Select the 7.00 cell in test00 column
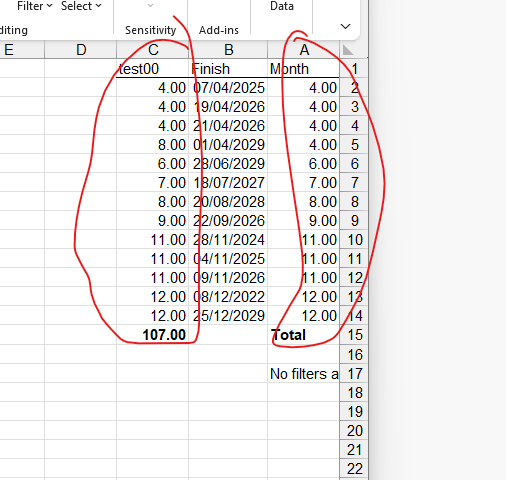This screenshot has height=480, width=506. click(x=153, y=183)
